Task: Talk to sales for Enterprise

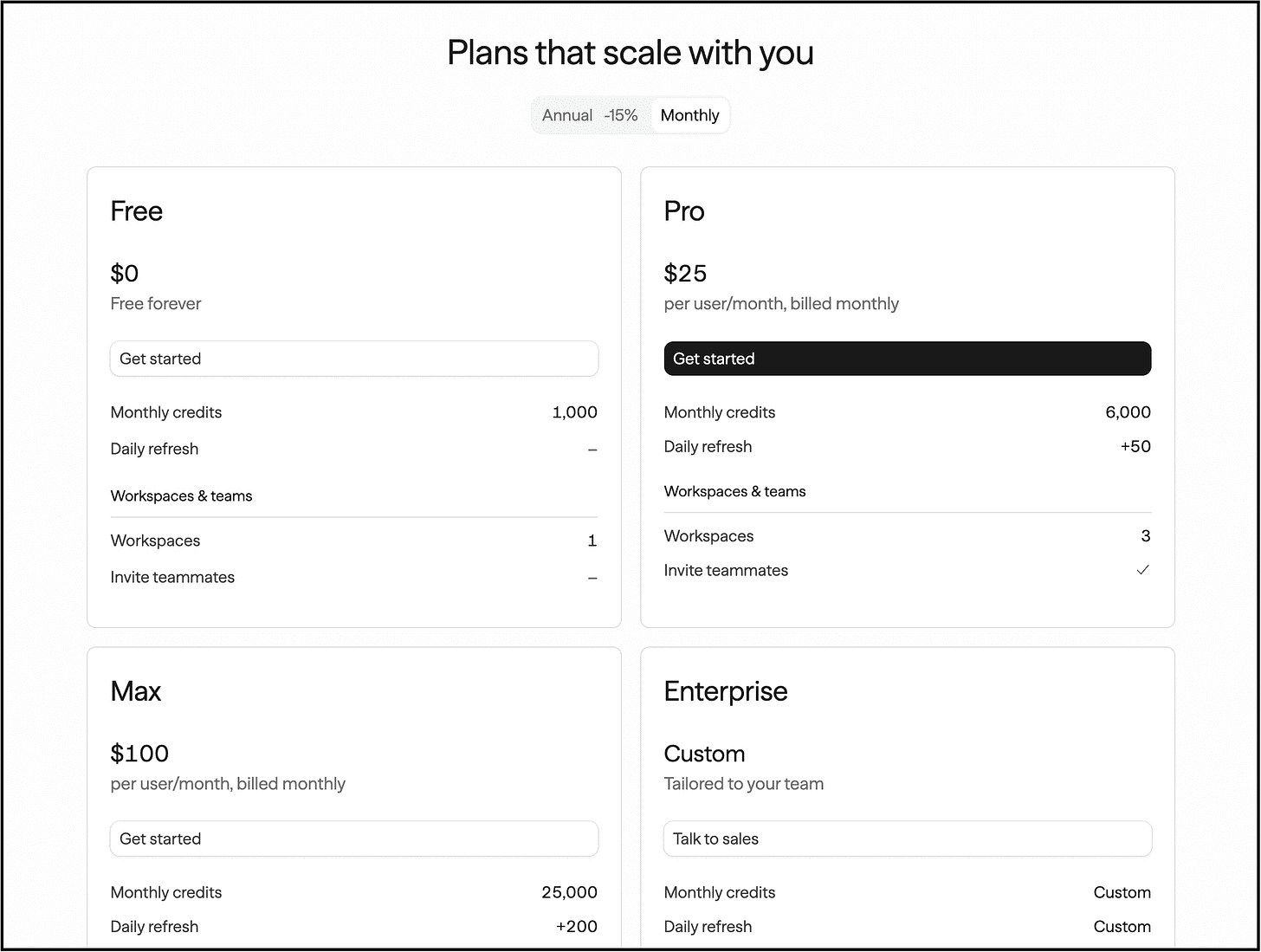Action: coord(908,839)
